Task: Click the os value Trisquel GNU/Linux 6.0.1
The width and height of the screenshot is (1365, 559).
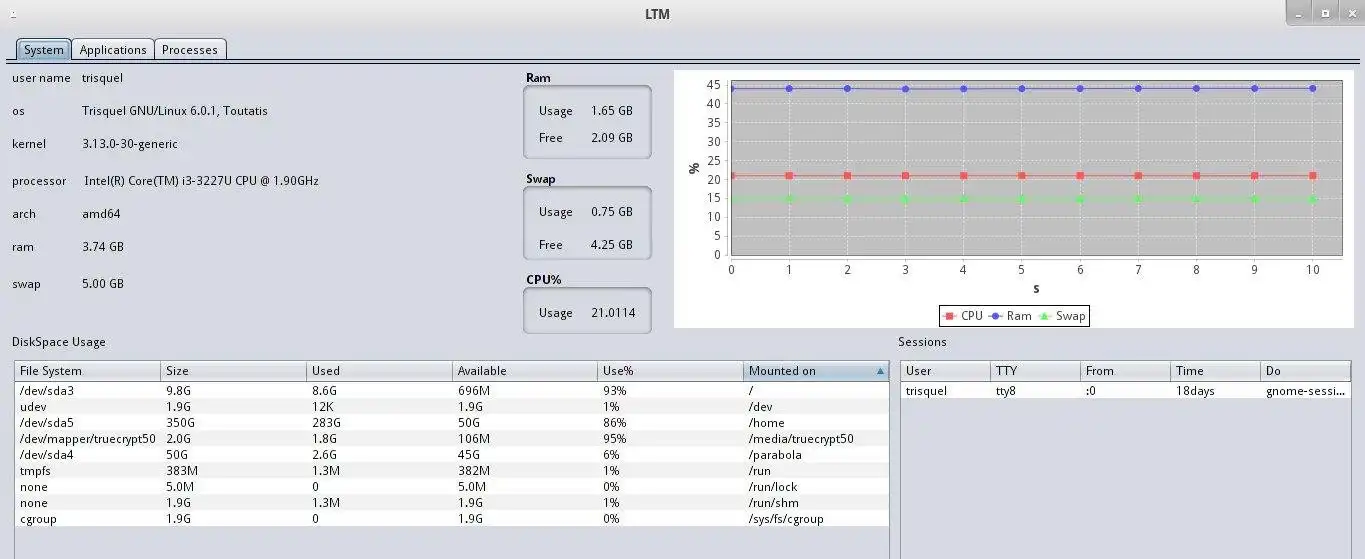Action: coord(175,111)
